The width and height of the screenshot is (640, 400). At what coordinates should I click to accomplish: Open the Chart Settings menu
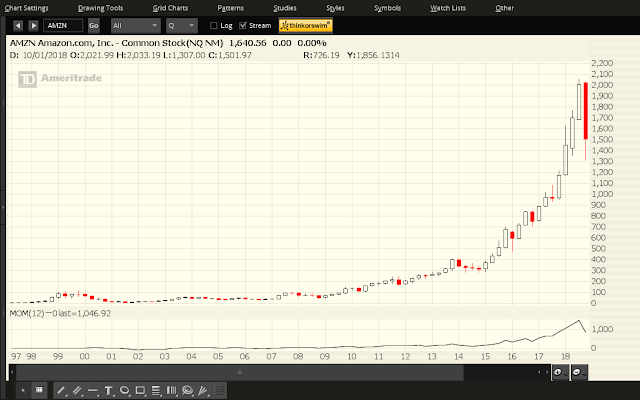coord(27,8)
